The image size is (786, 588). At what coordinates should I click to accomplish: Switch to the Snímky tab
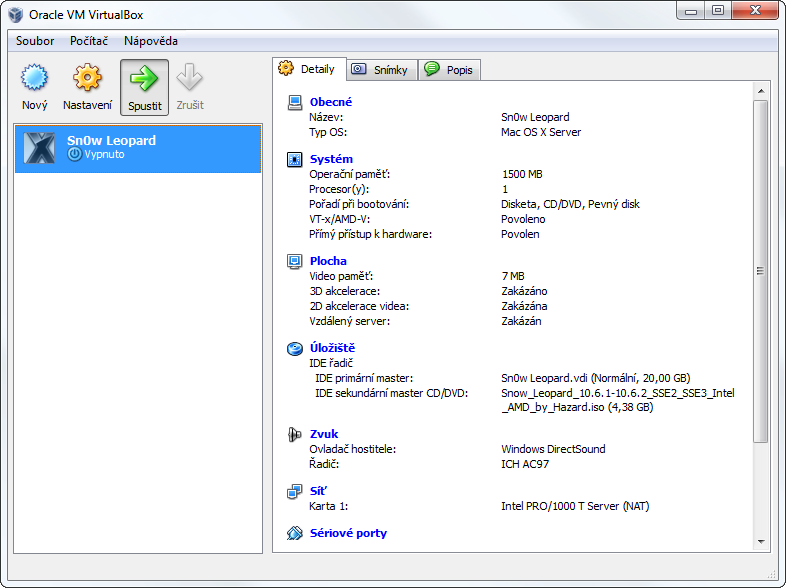[x=381, y=70]
